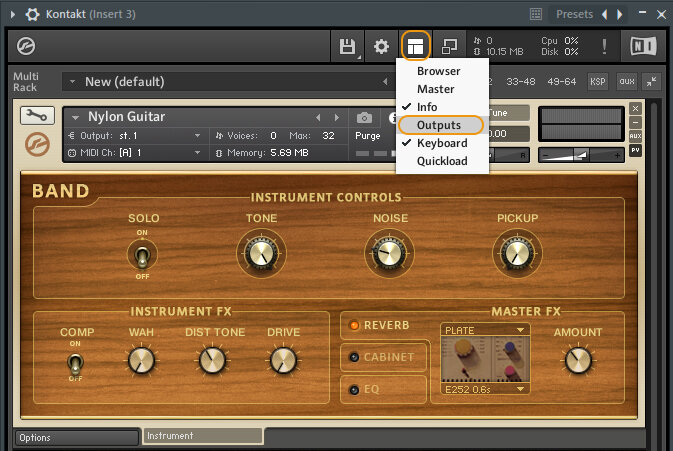Go to next instrument arrow
The width and height of the screenshot is (673, 451).
coord(337,118)
